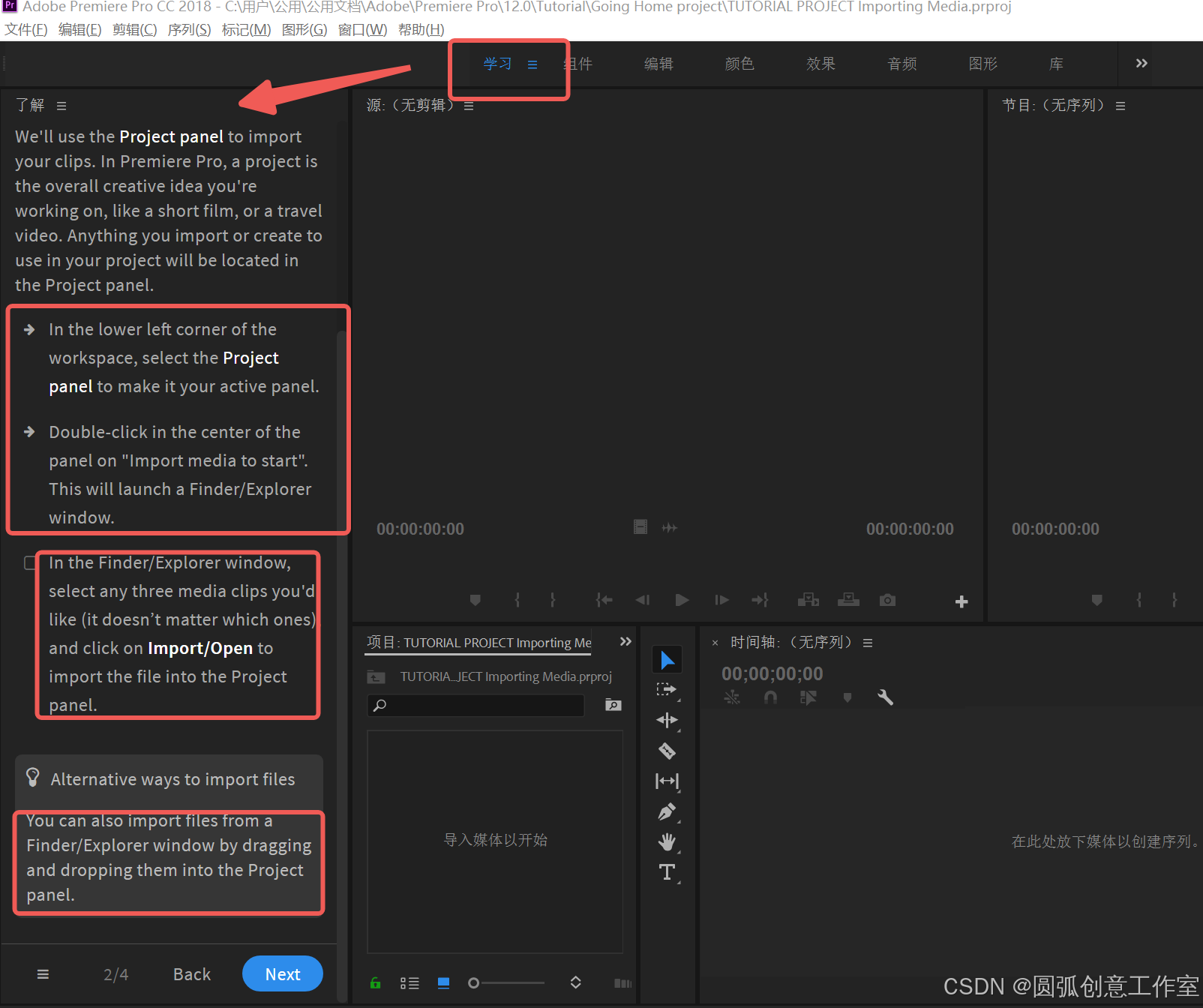Click the Project panel parent folder icon
The width and height of the screenshot is (1203, 1008).
[x=376, y=677]
